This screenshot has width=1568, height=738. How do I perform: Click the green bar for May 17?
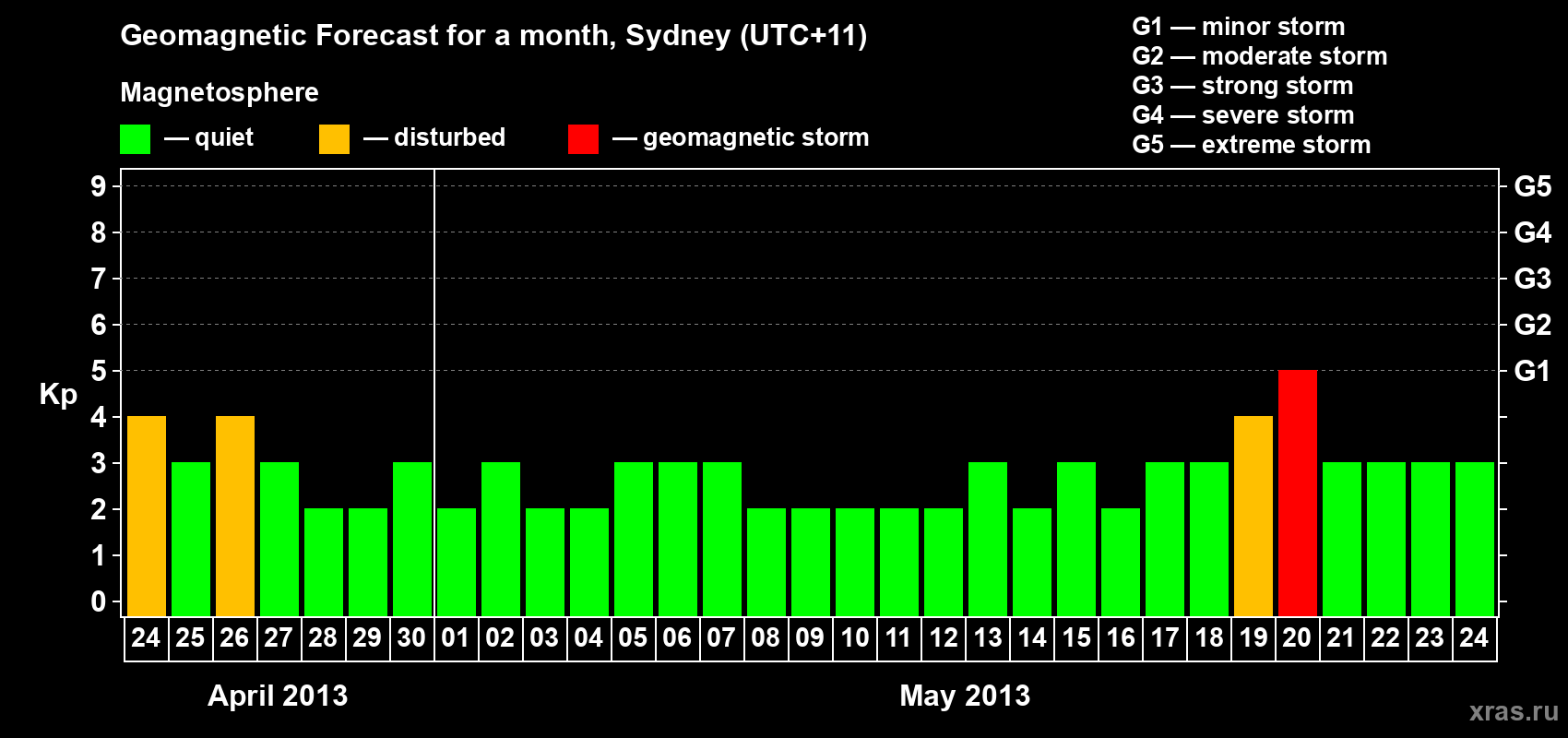click(x=1165, y=540)
